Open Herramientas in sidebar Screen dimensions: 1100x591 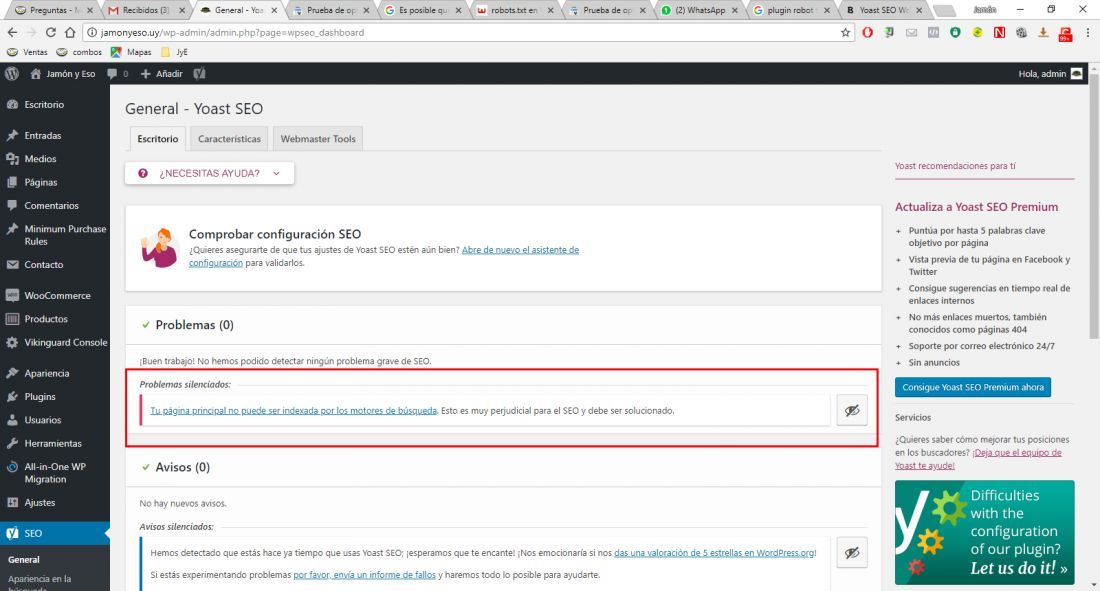tap(55, 444)
